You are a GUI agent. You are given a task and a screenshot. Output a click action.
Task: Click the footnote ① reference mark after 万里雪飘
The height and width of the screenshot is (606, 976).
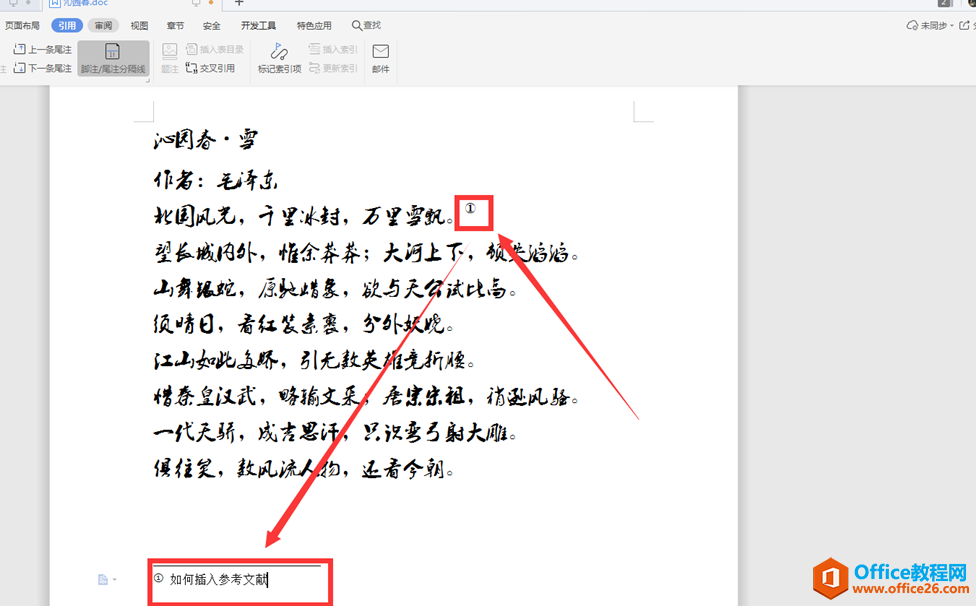[x=471, y=208]
